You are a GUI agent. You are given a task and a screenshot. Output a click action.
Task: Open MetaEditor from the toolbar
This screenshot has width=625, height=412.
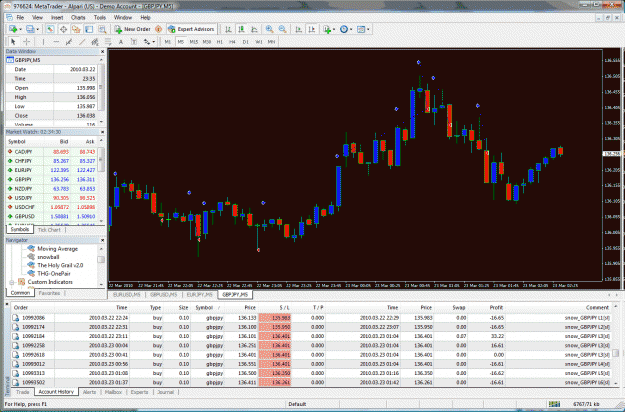[159, 29]
